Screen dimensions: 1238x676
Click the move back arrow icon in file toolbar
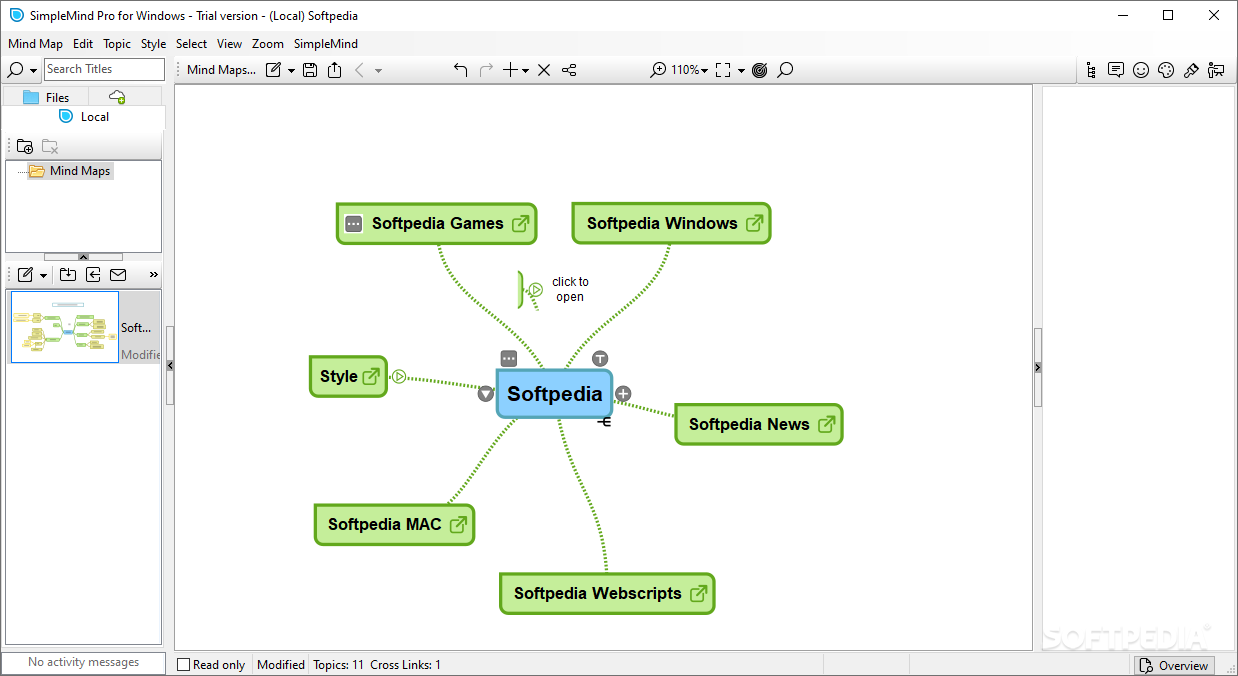click(x=93, y=275)
